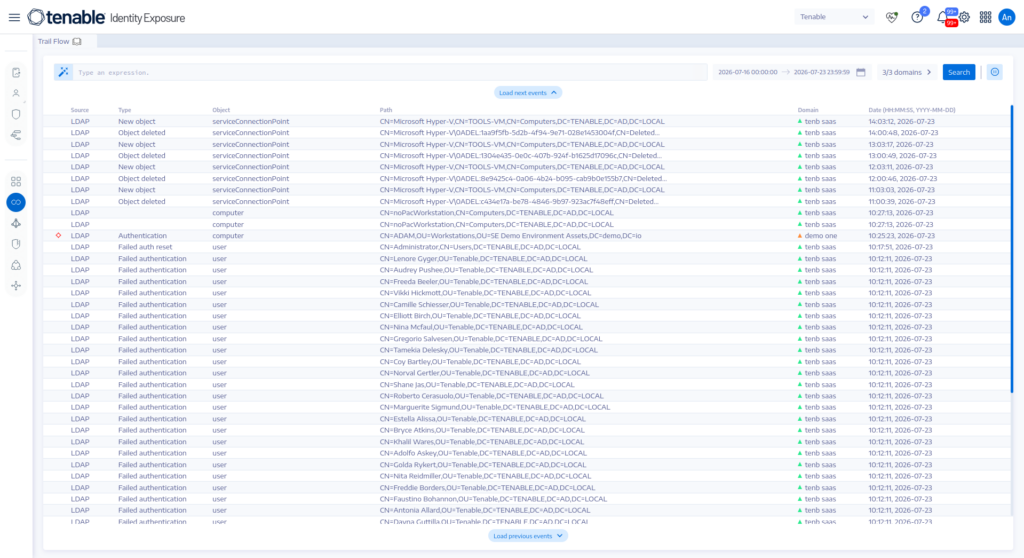Open the Audrey Pushee failed authentication row
This screenshot has width=1024, height=558.
526,270
